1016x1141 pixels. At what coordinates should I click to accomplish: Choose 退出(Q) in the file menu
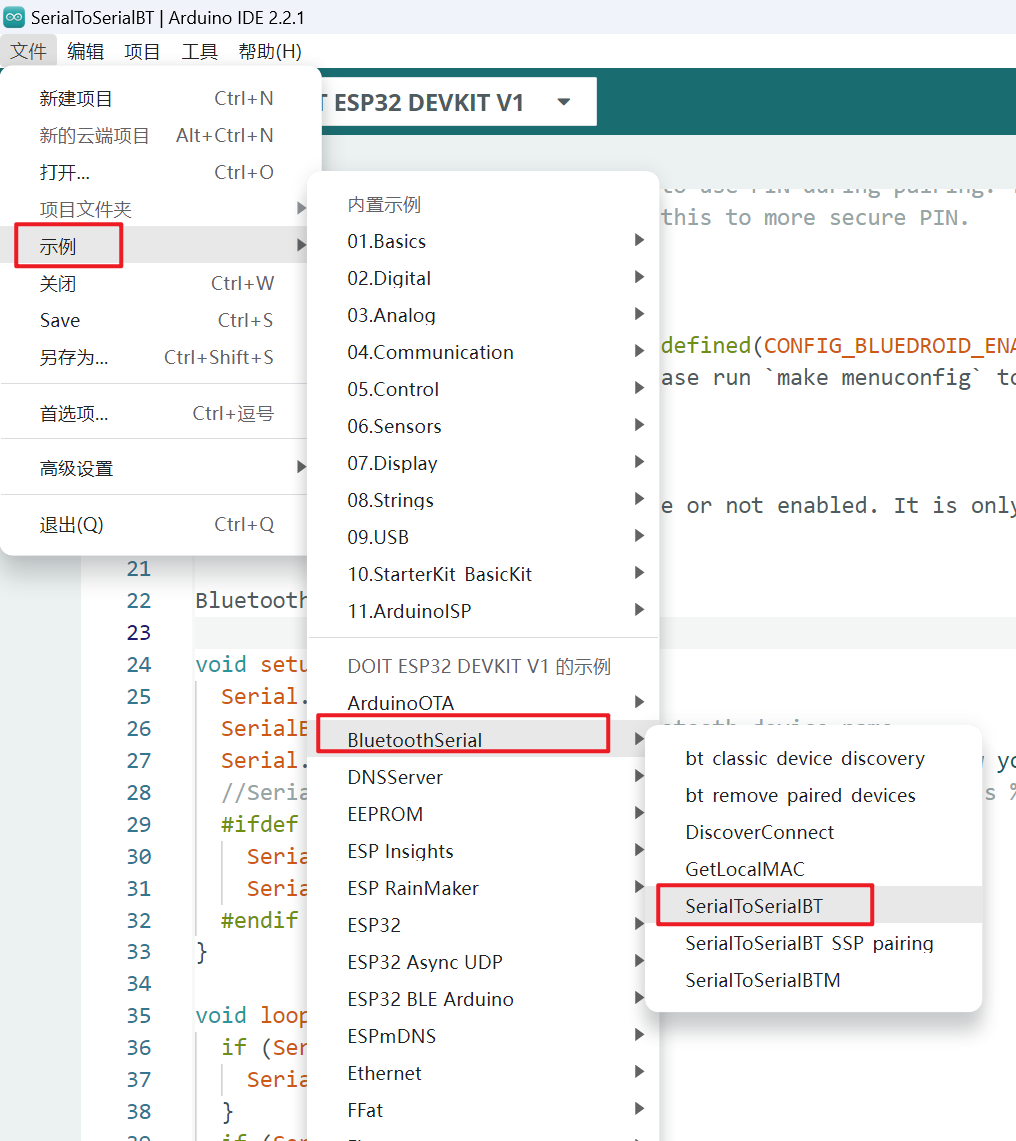point(156,525)
